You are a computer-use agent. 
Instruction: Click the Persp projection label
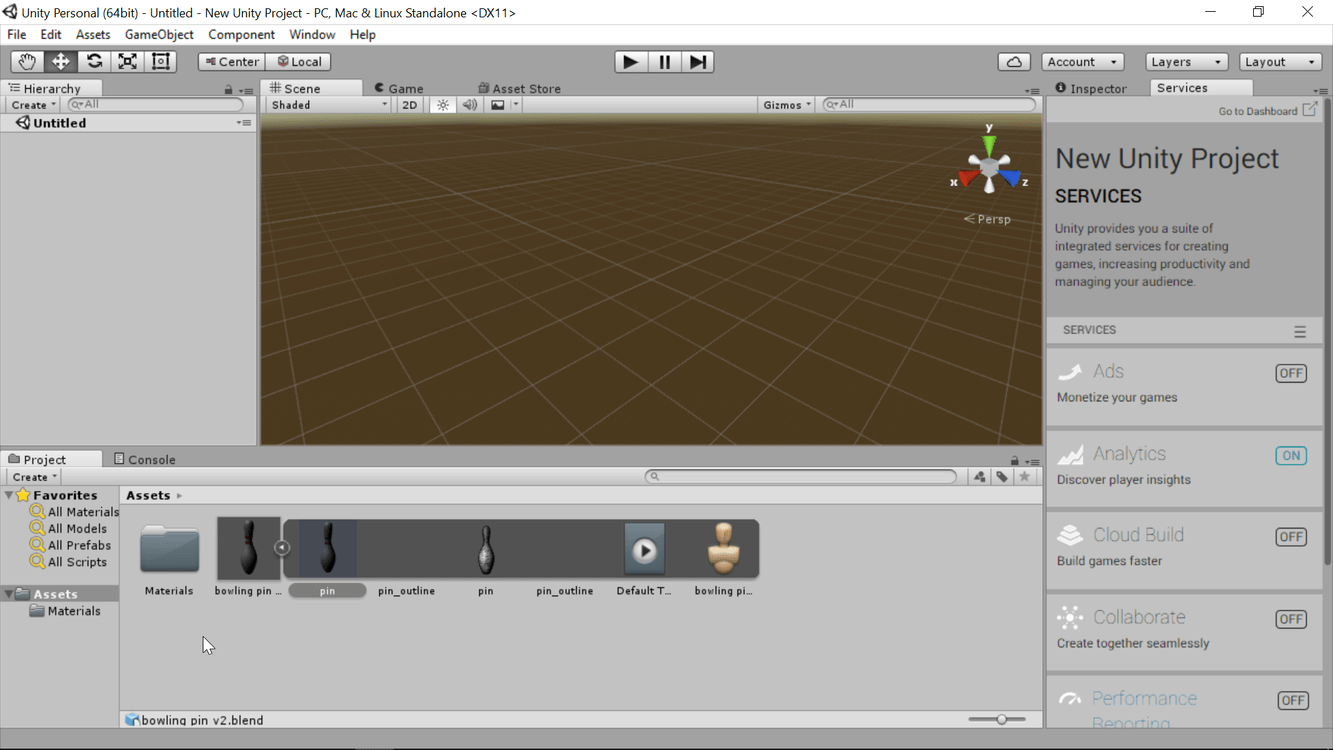click(987, 219)
